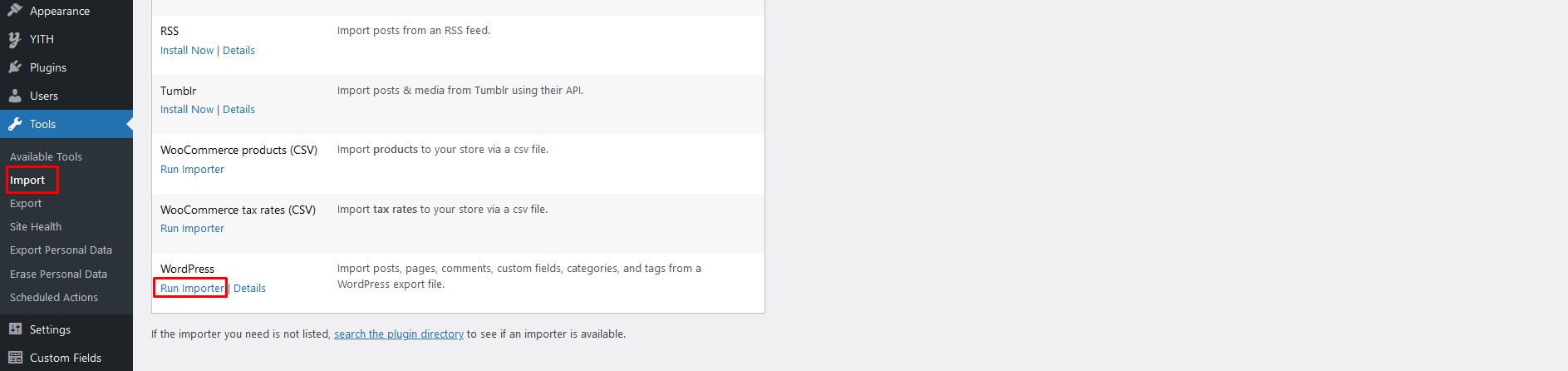1568x371 pixels.
Task: Click the Custom Fields grid icon
Action: [15, 358]
